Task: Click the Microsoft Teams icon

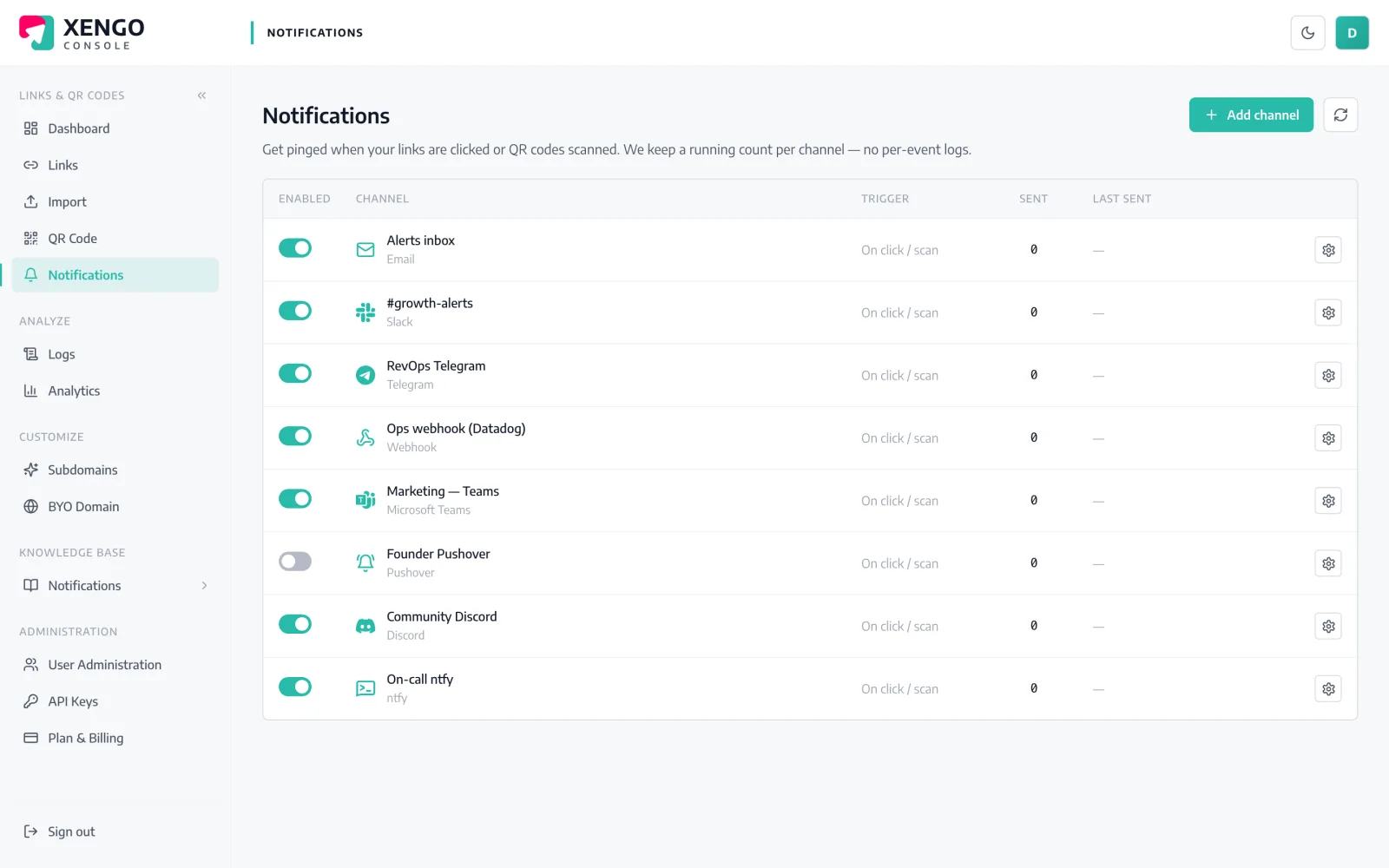Action: coord(365,501)
